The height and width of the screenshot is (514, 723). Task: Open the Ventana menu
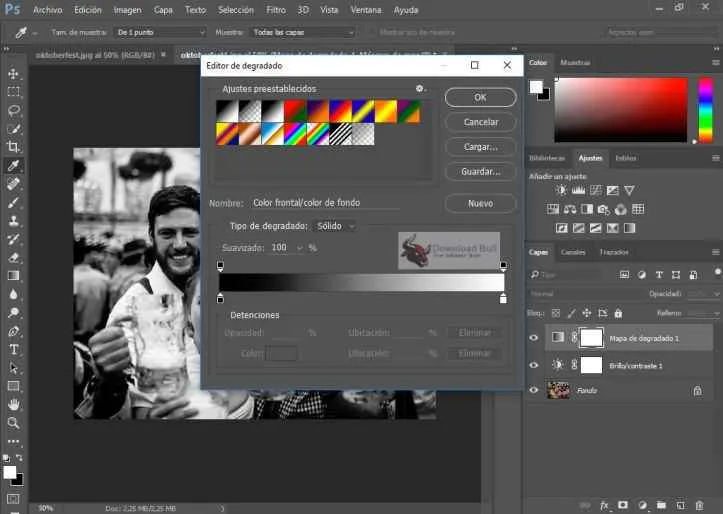point(366,10)
